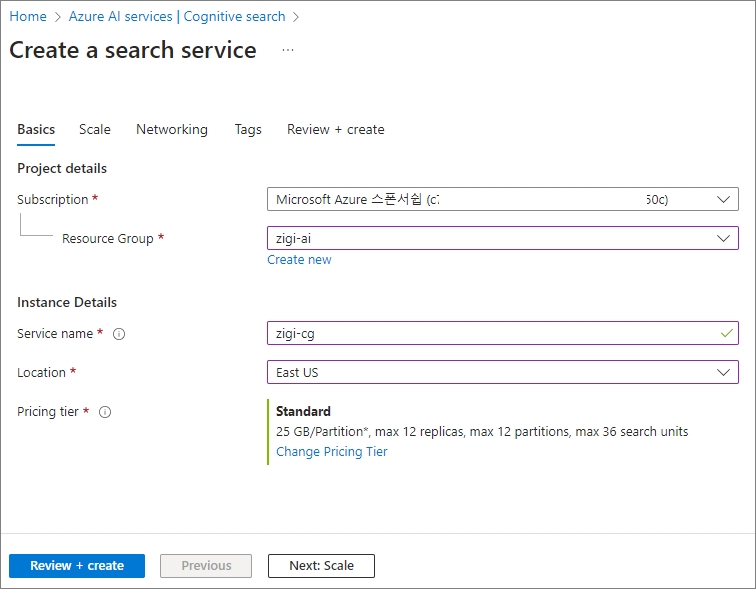Click the Create new resource group link
The height and width of the screenshot is (589, 756).
(299, 260)
